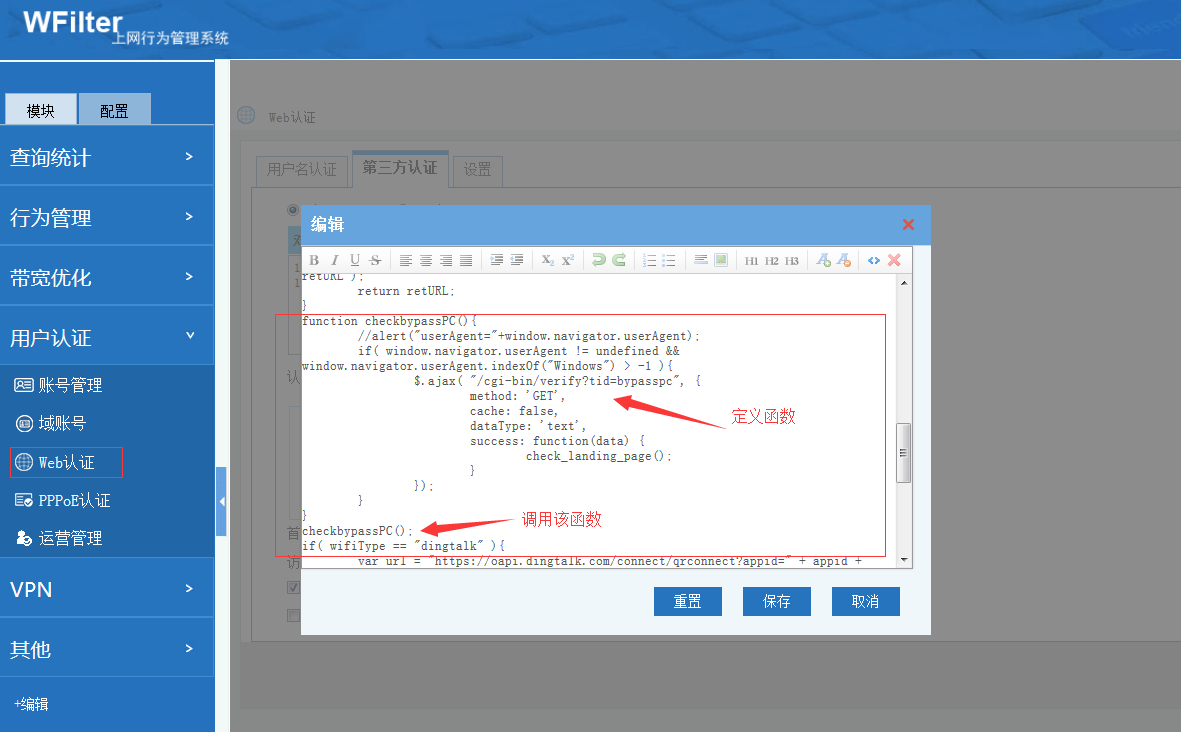This screenshot has width=1181, height=732.
Task: Click the code editor vertical scrollbar thumb
Action: [x=903, y=453]
